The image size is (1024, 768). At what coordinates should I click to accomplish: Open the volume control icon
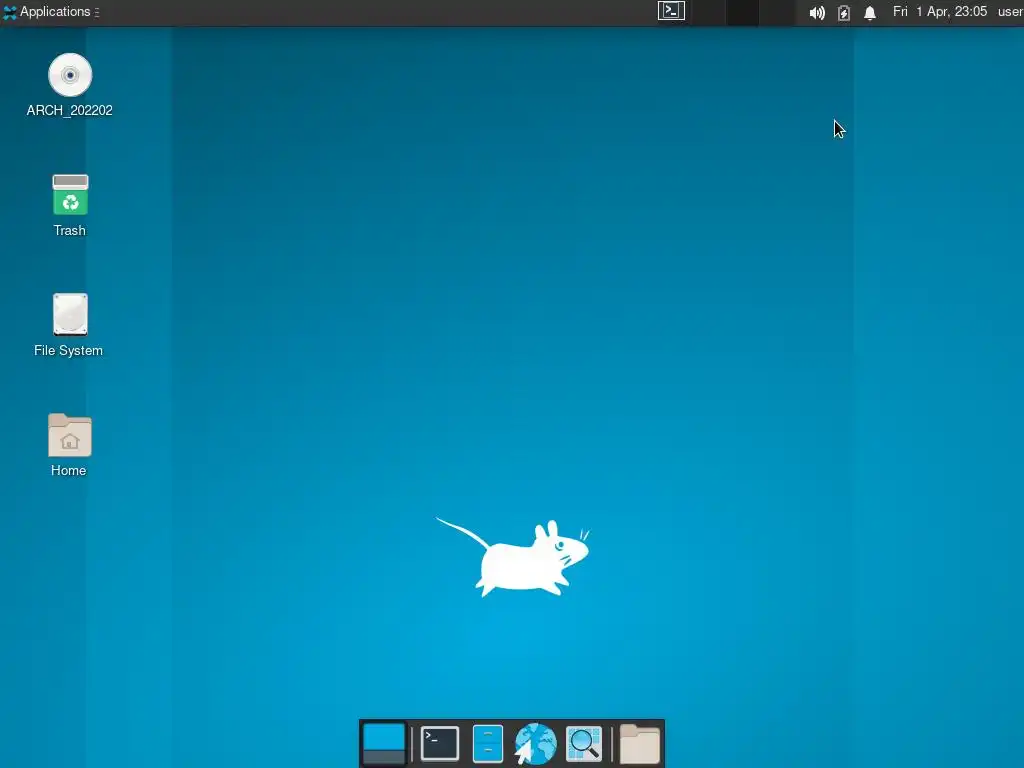tap(817, 12)
